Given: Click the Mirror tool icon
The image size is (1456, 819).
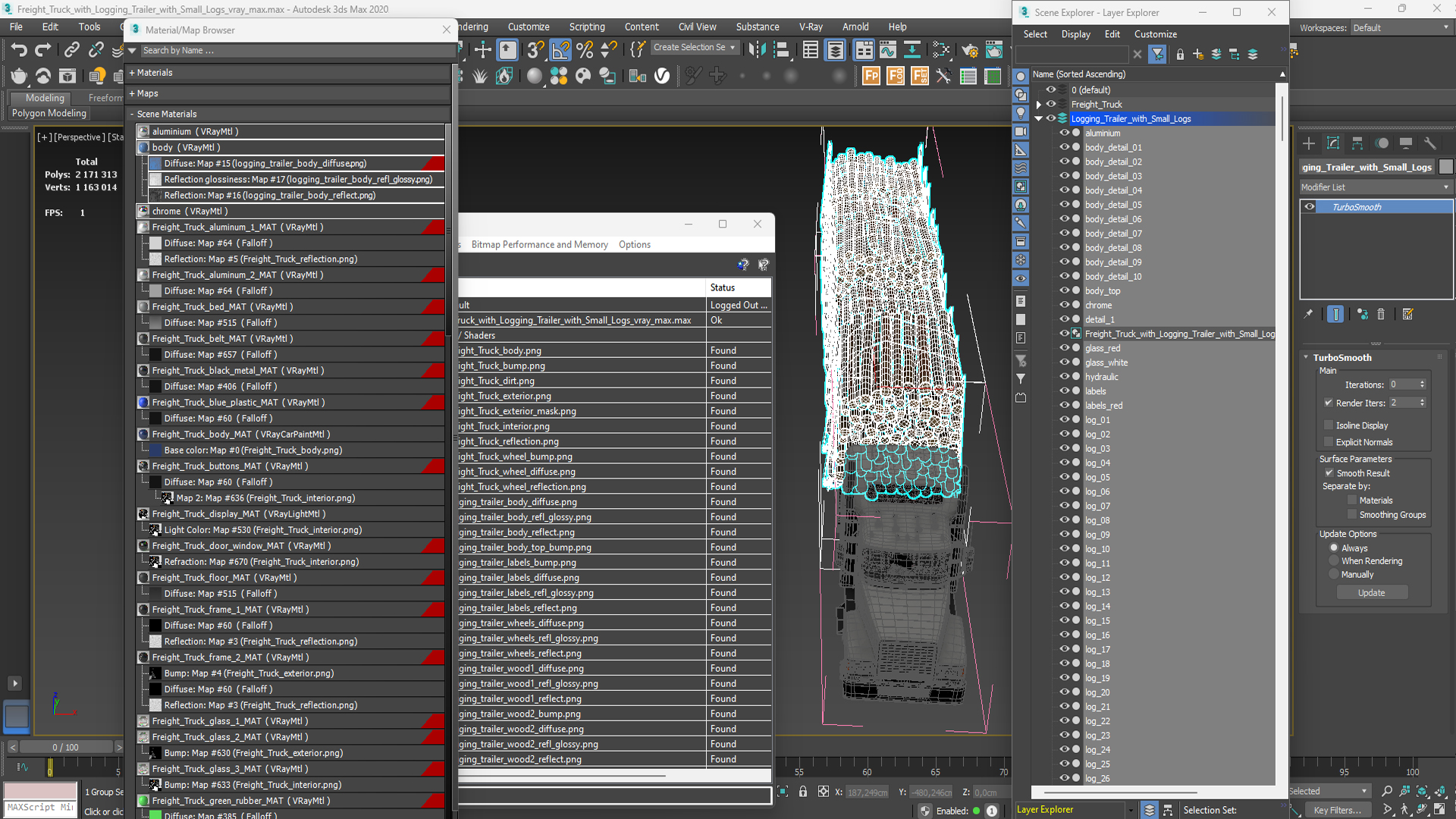Looking at the screenshot, I should 757,50.
